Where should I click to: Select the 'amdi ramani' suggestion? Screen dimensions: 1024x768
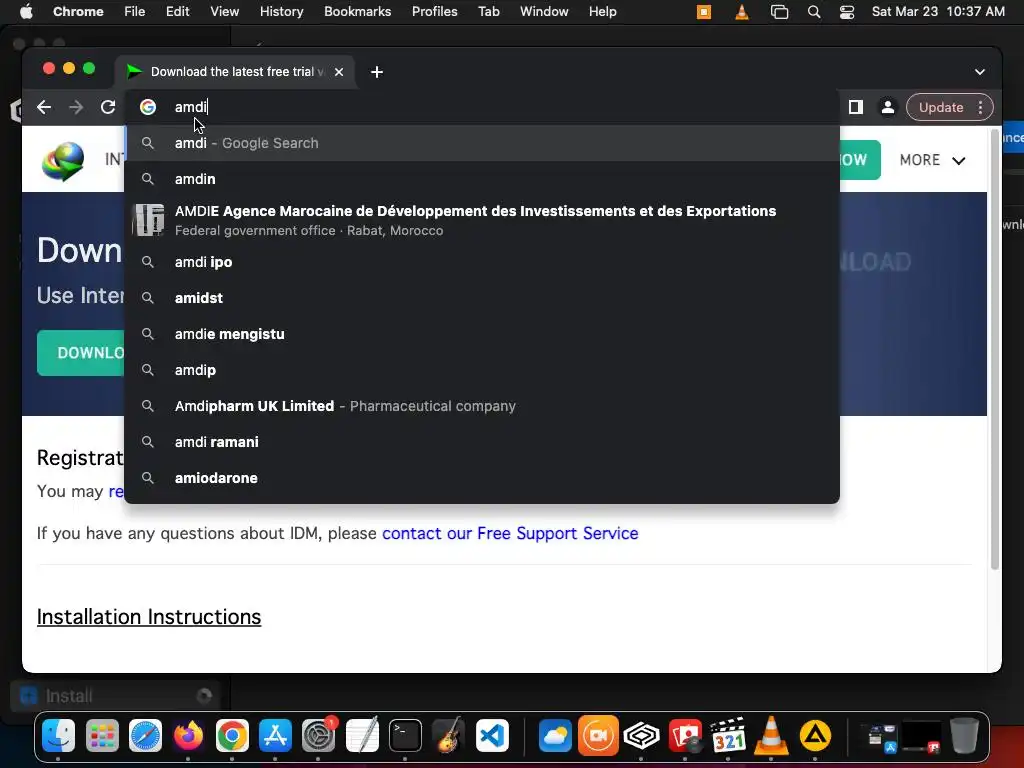click(482, 441)
